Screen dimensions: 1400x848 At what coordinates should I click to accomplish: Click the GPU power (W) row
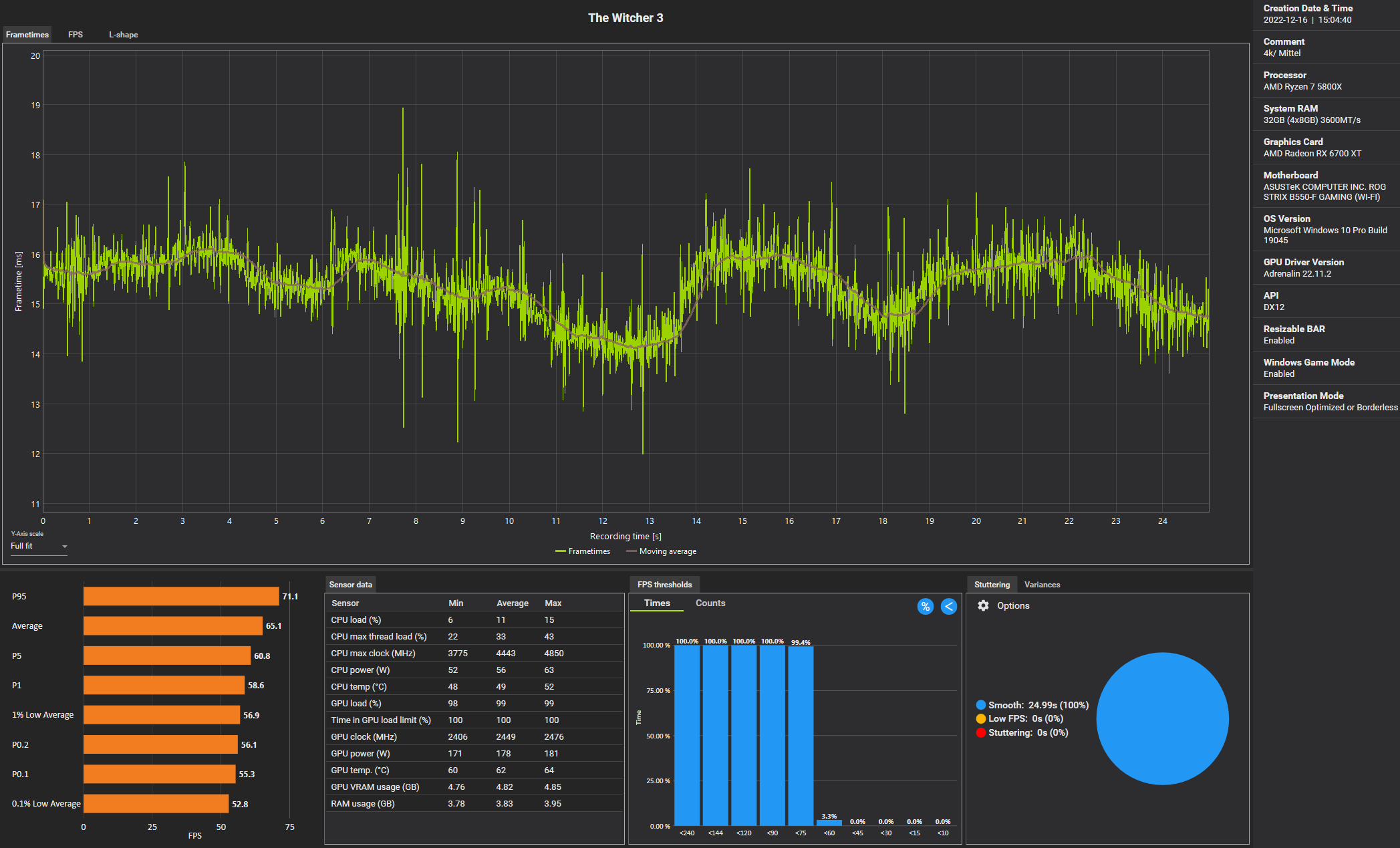474,754
